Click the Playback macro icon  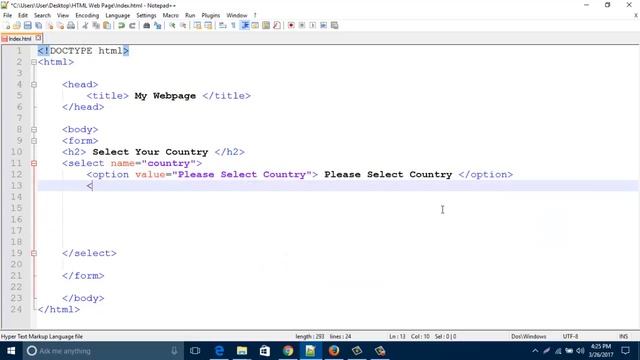coord(313,25)
